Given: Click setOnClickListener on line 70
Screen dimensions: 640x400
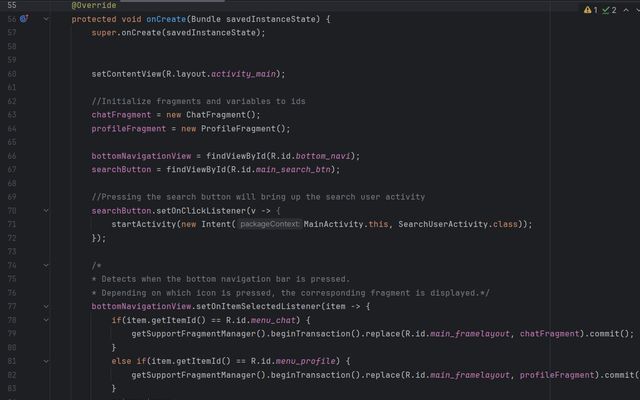Looking at the screenshot, I should tap(201, 211).
